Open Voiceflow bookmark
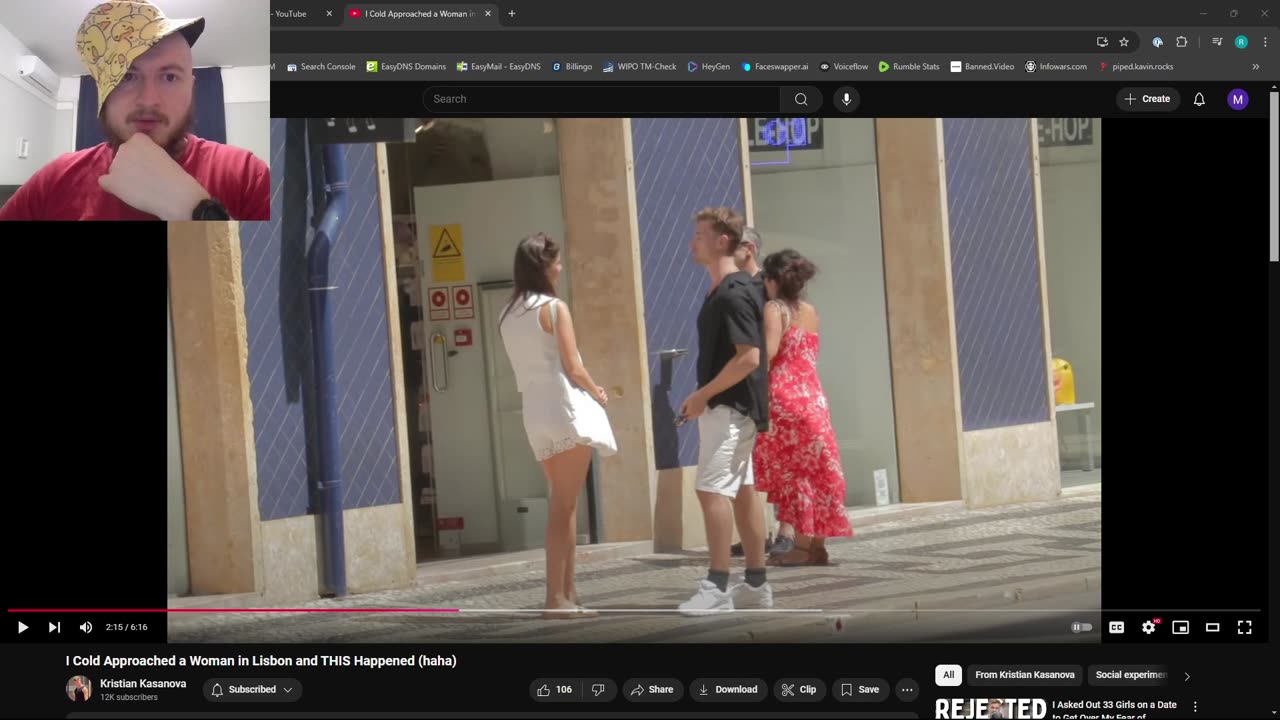This screenshot has height=720, width=1280. click(844, 67)
